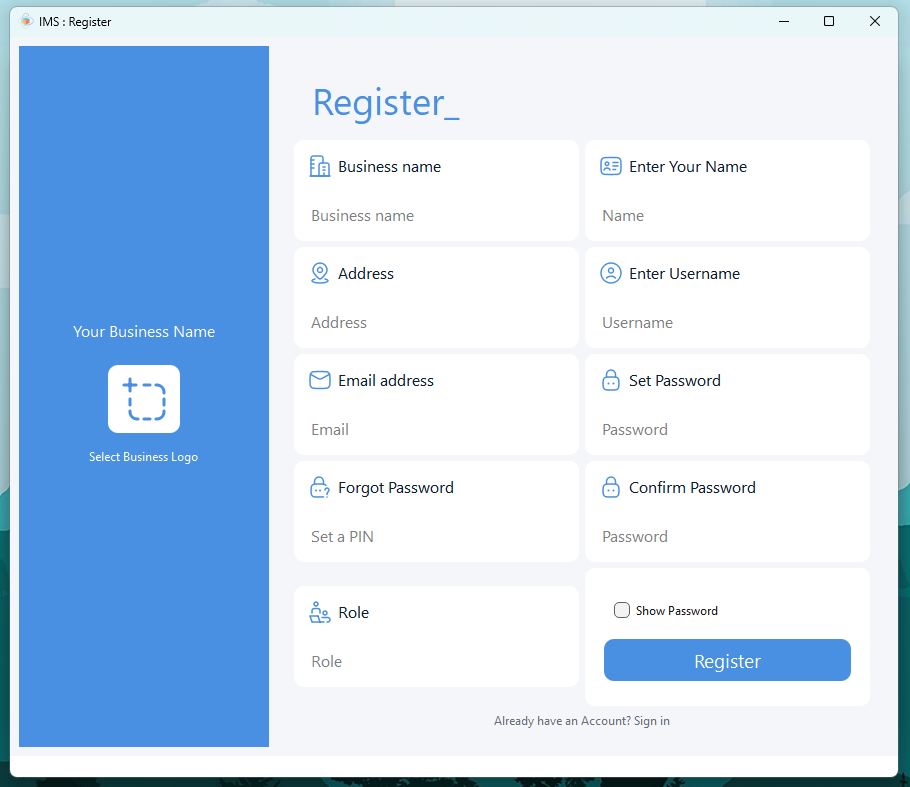Click the role person icon beside Role
The height and width of the screenshot is (787, 910).
320,612
